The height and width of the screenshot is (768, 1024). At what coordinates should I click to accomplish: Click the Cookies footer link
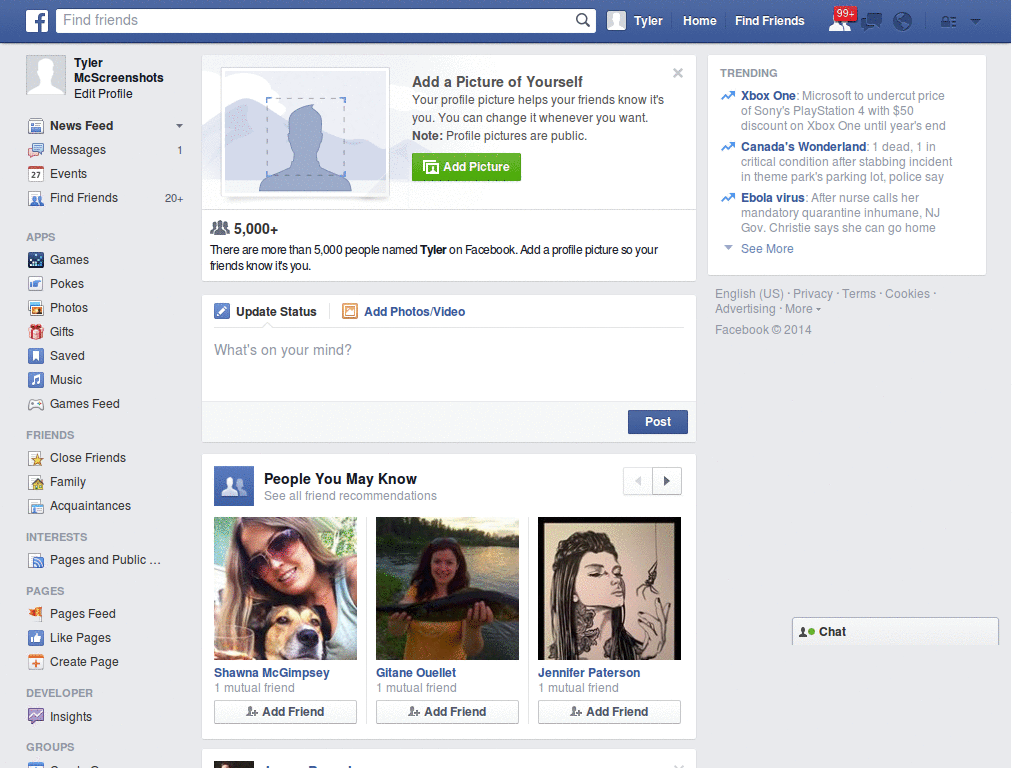[907, 294]
